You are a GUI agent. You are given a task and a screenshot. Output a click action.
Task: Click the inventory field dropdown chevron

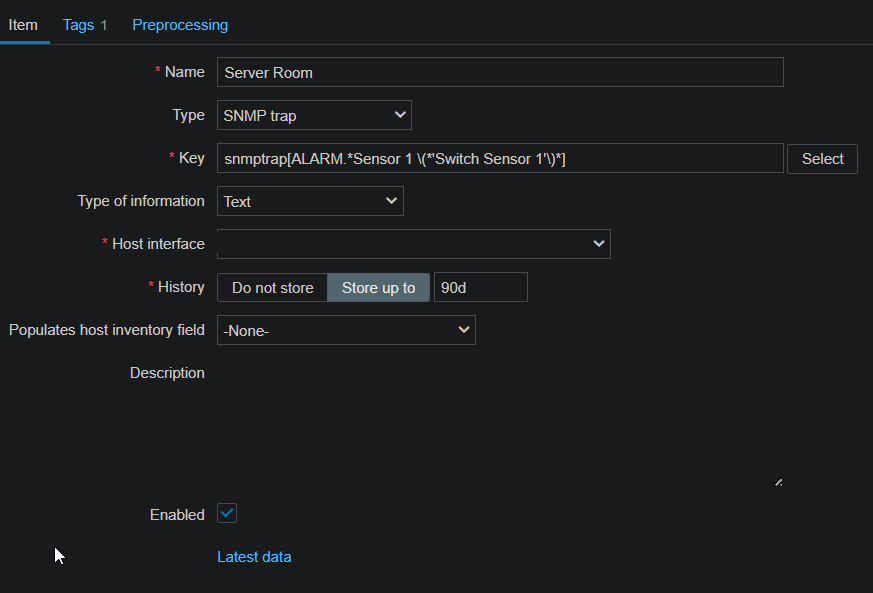point(463,330)
